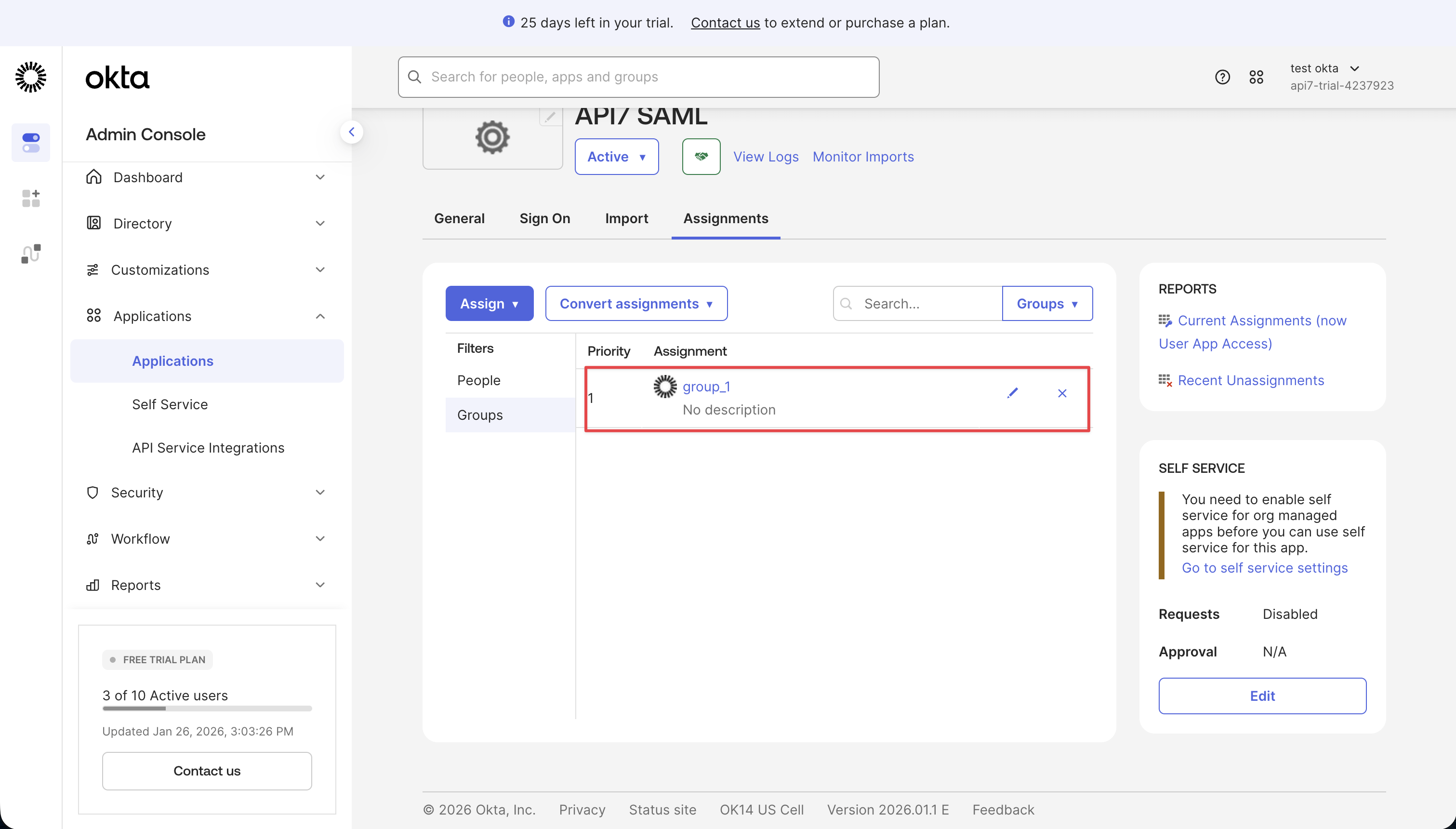Open the apps grid icon in header

coord(1256,77)
